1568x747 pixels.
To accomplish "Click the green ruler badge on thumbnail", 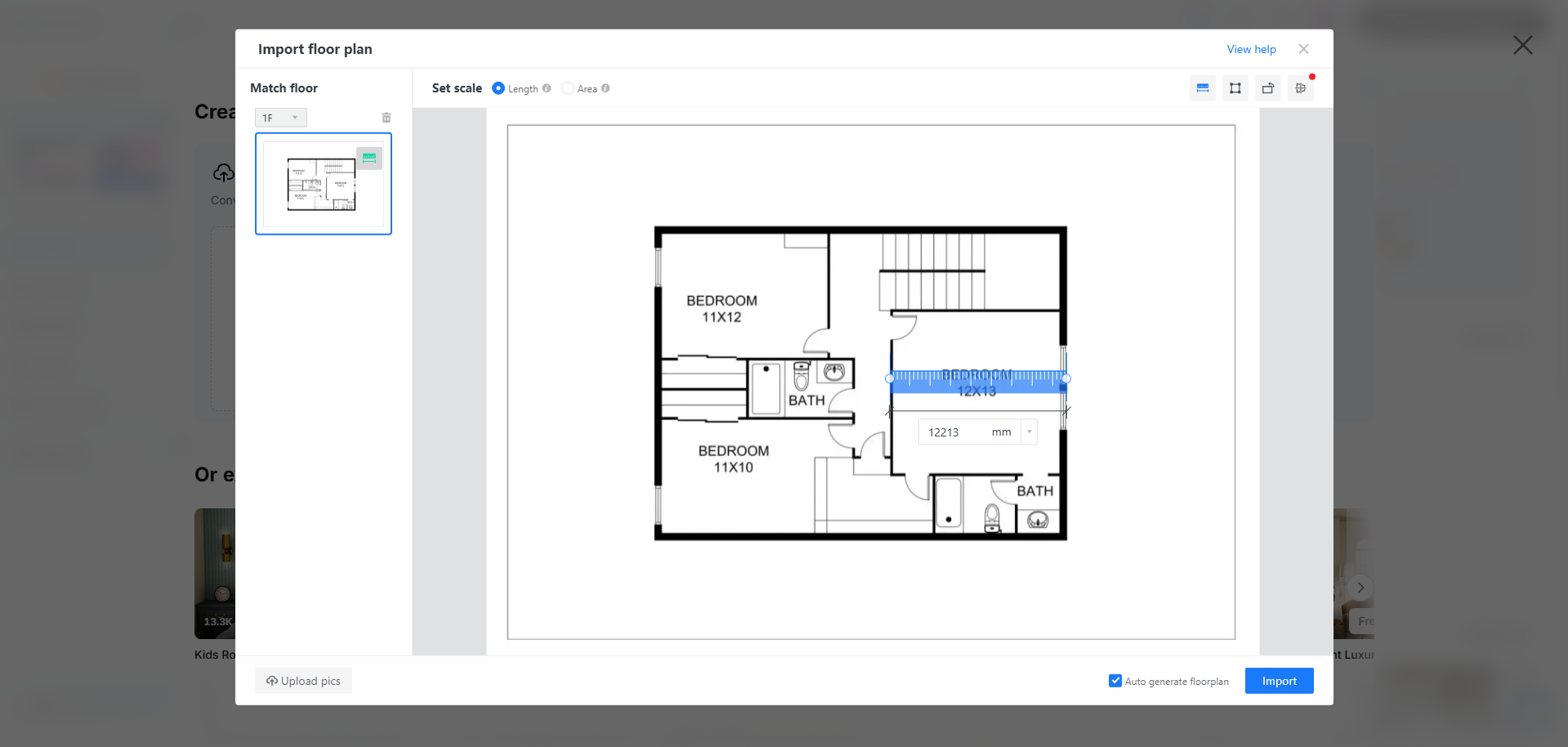I will (369, 157).
